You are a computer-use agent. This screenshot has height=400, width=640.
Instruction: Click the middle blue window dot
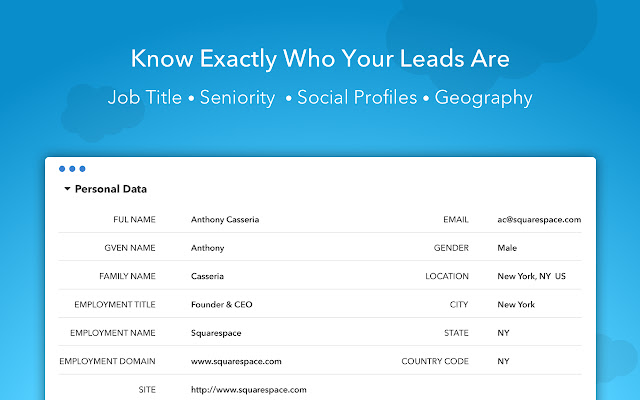click(72, 169)
